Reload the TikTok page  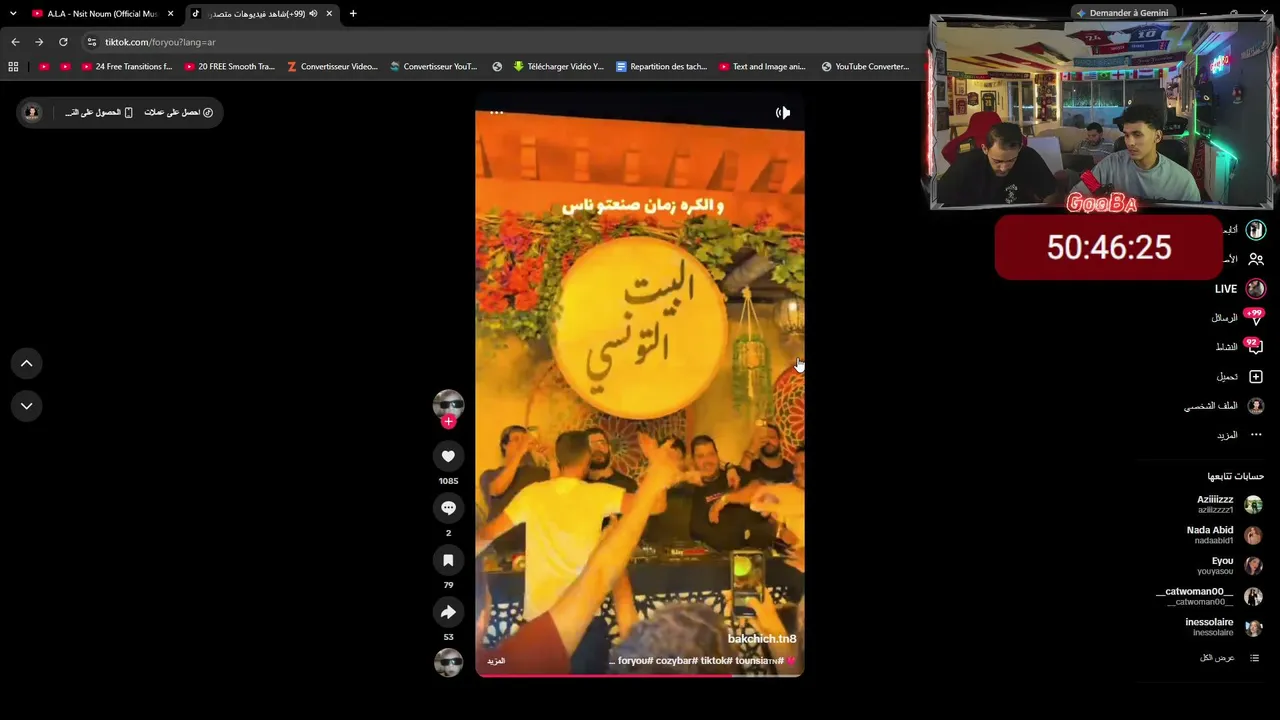tap(63, 42)
